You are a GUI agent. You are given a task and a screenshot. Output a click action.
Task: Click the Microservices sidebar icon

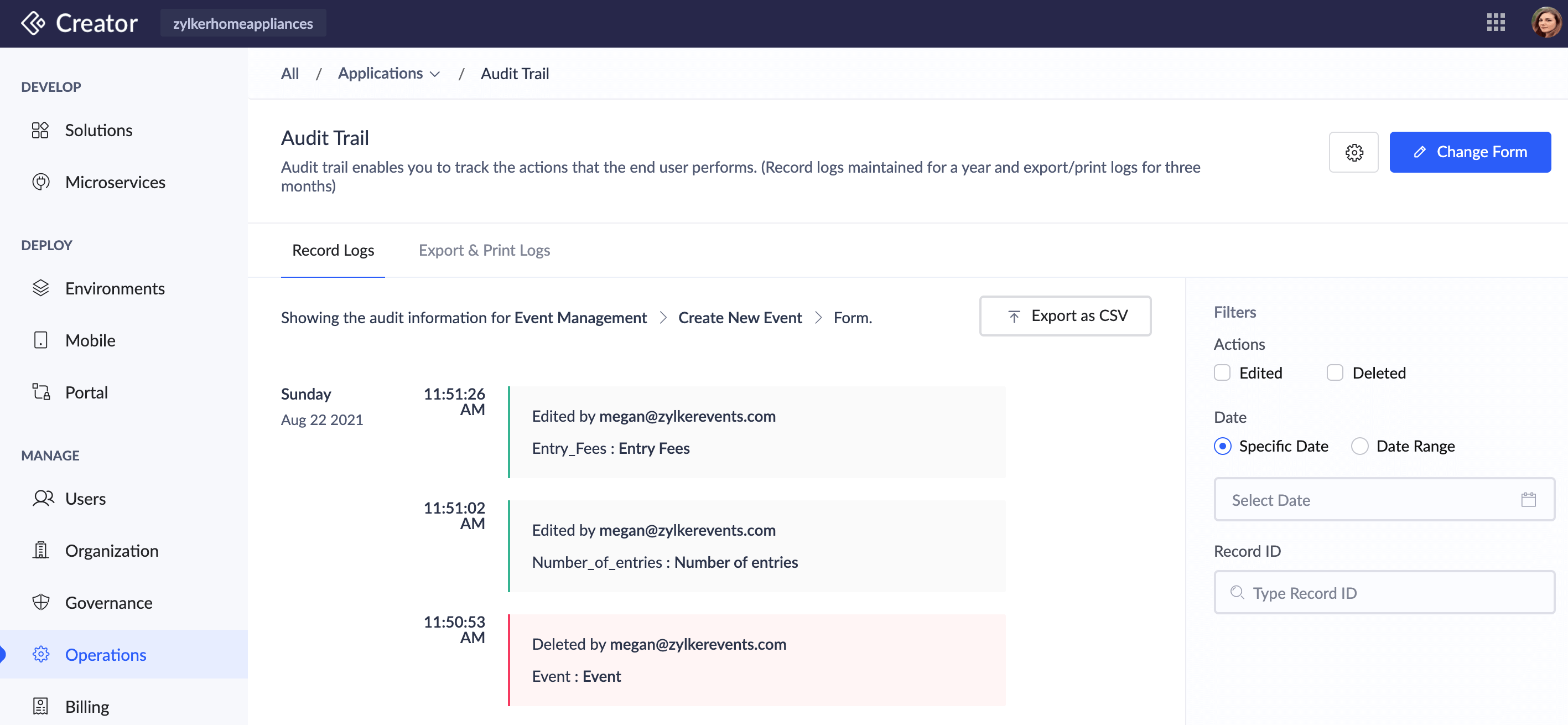[40, 182]
